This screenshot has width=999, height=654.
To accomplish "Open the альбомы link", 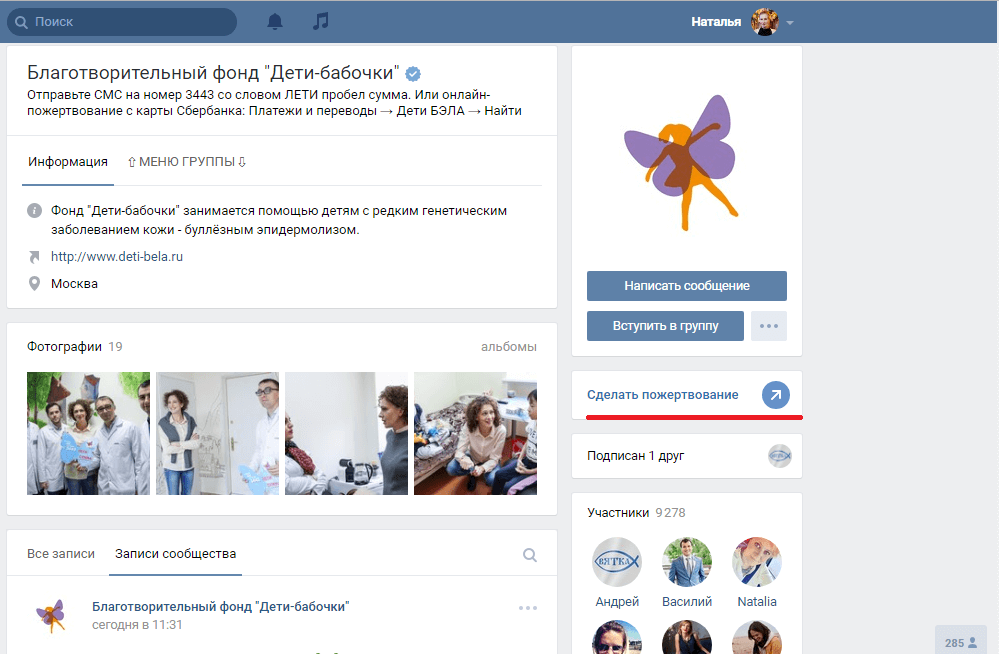I will (x=508, y=347).
